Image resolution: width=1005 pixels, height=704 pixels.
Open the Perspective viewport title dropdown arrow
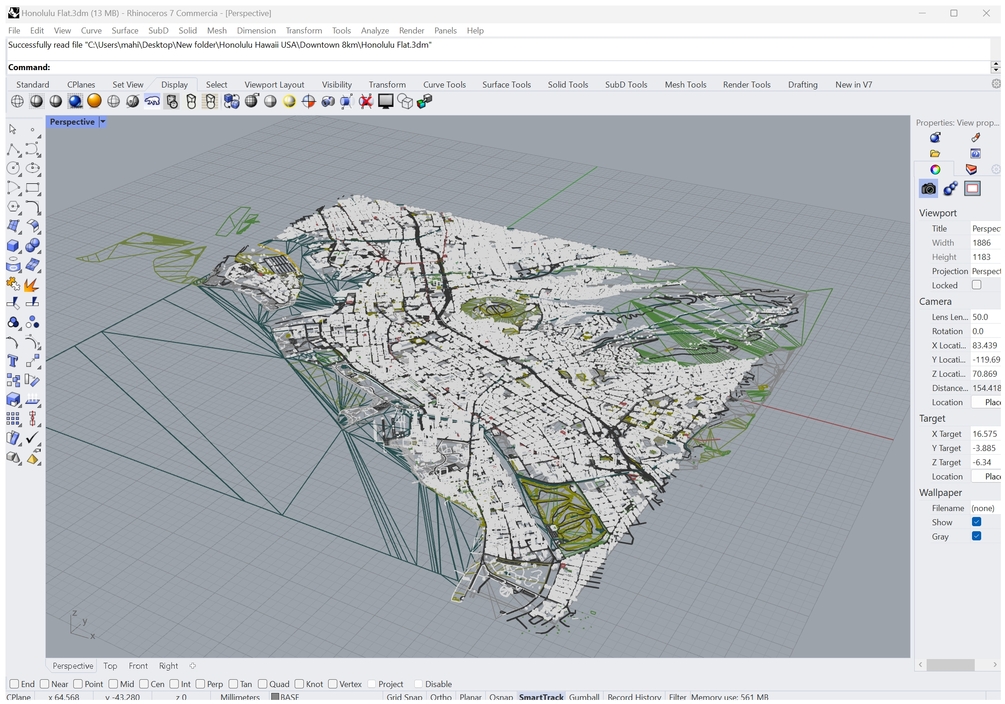point(103,122)
